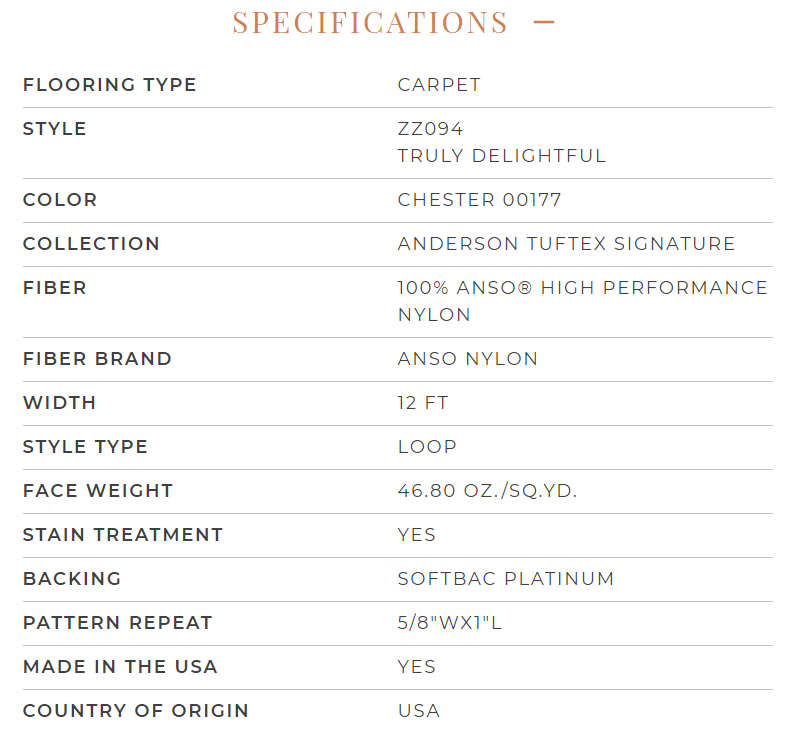Click the 100% ANSO HIGH PERFORMANCE fiber text

point(582,288)
